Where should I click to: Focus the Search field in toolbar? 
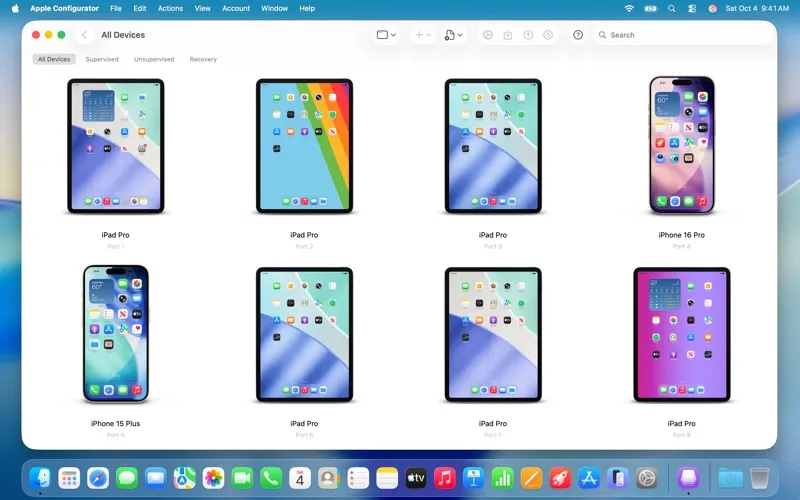click(x=682, y=35)
